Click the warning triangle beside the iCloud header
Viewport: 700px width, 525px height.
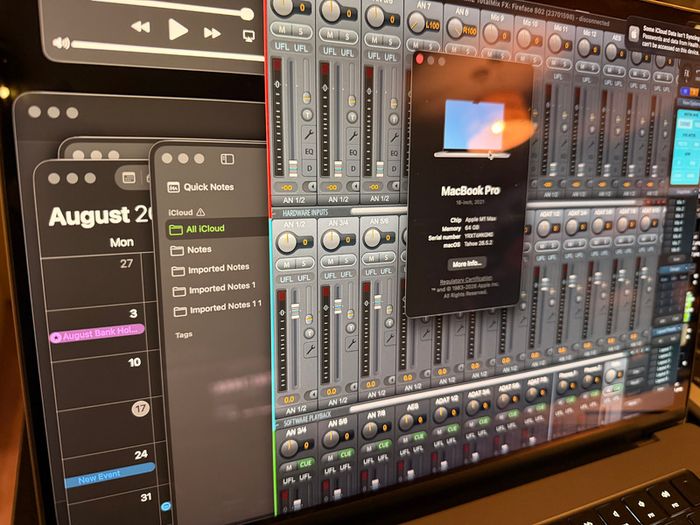click(201, 212)
